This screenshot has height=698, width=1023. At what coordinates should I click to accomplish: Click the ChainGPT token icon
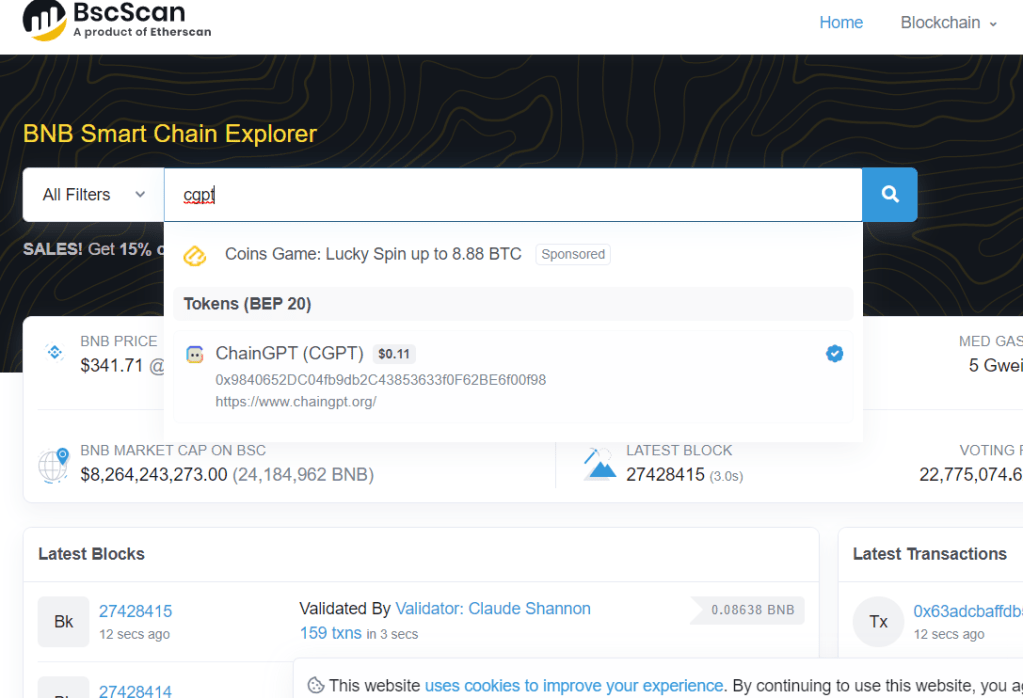click(x=195, y=354)
